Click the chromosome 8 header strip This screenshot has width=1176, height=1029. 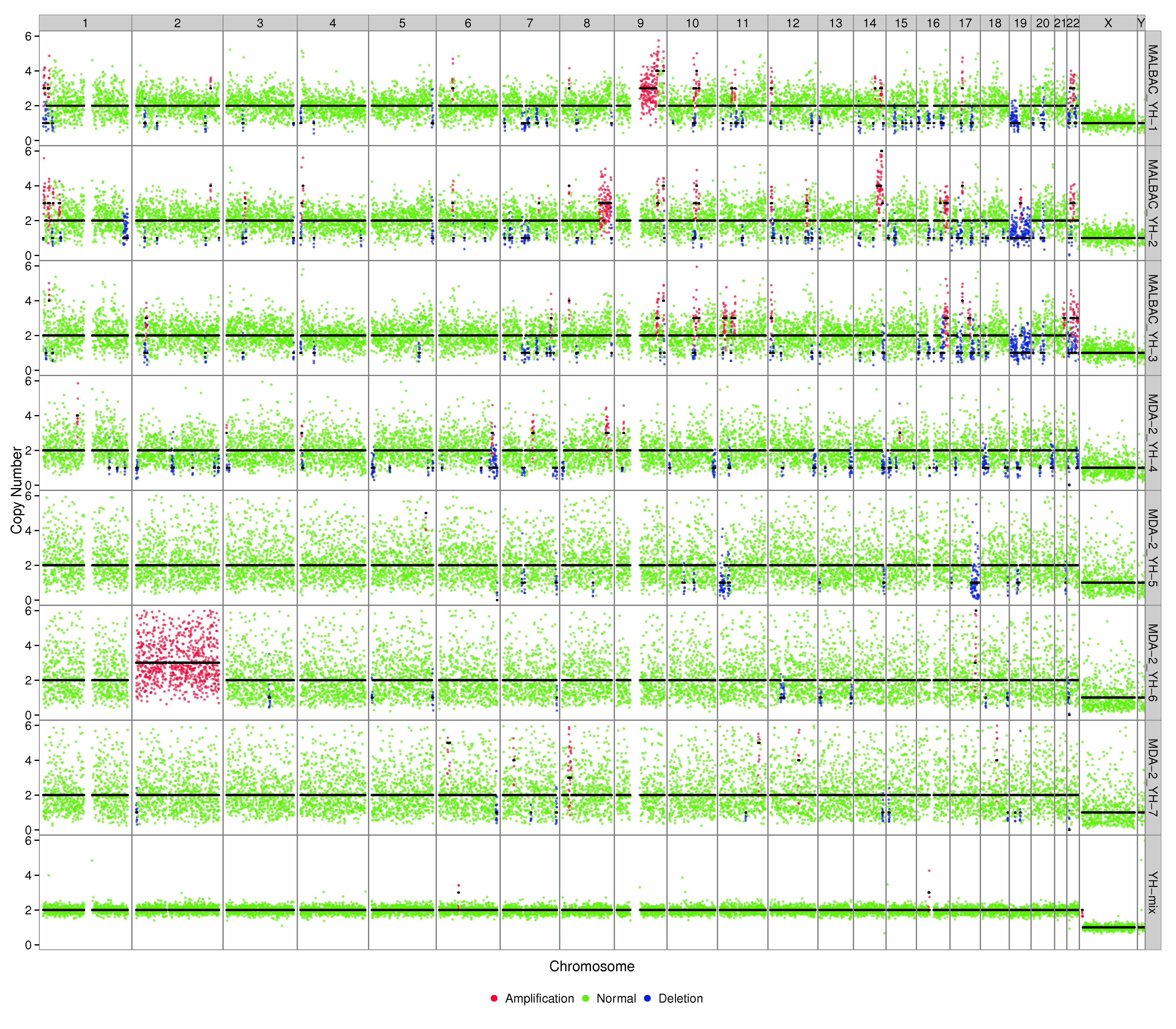pyautogui.click(x=587, y=23)
